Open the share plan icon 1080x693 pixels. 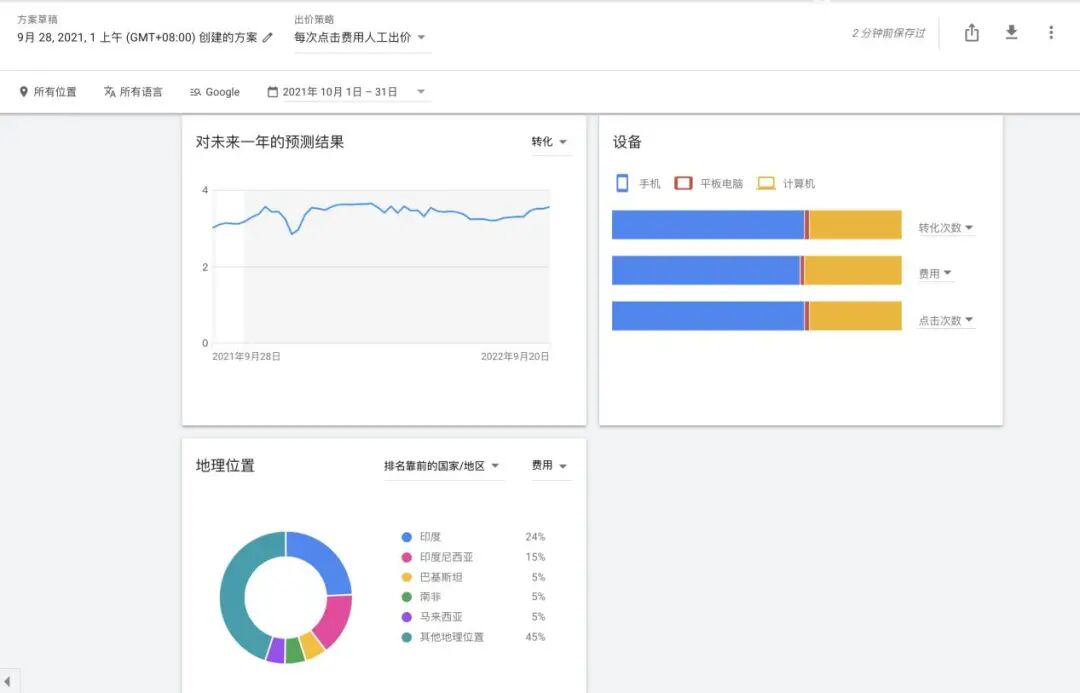click(971, 32)
